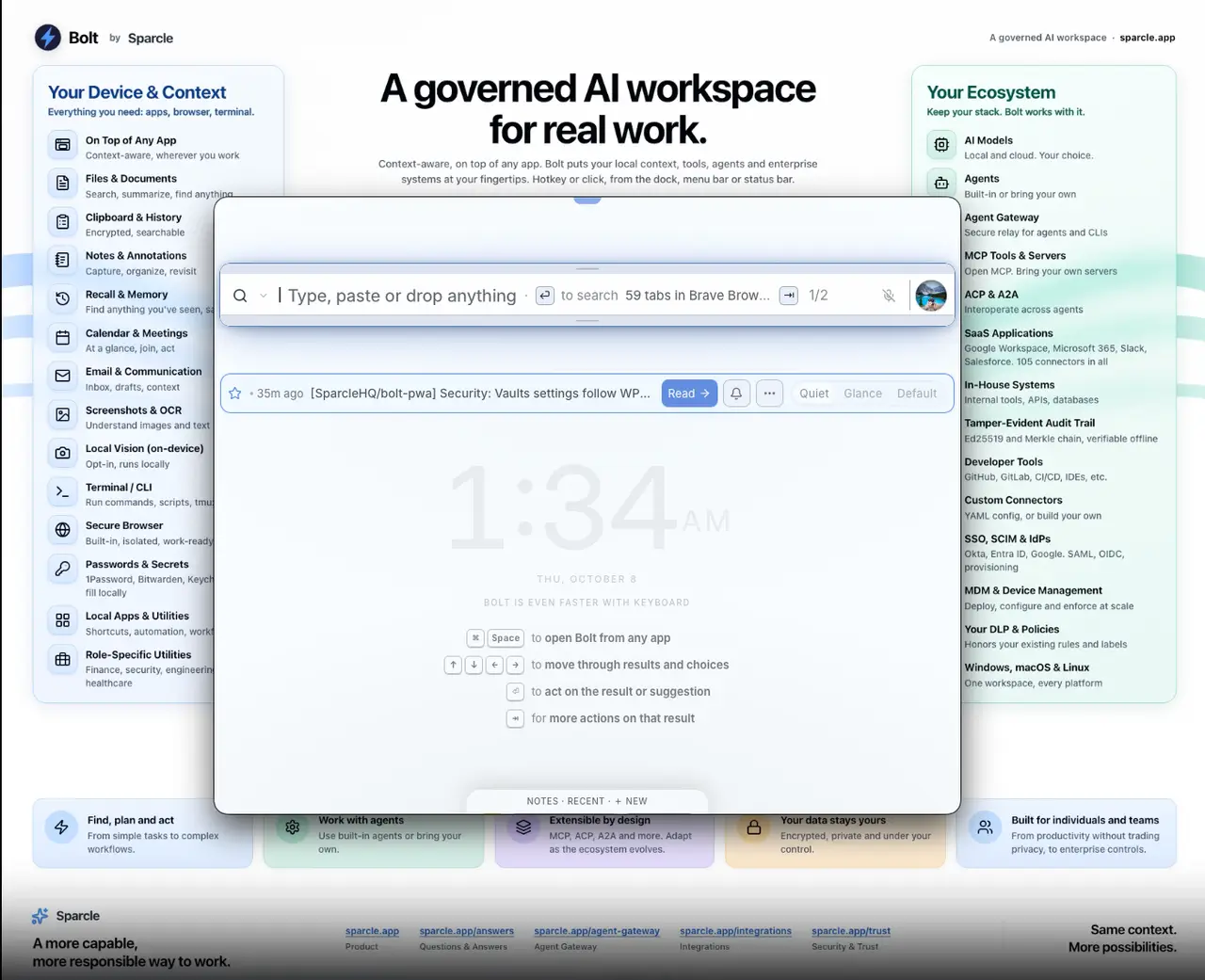The image size is (1205, 980).
Task: Star the SparcleHQ/bolt-pwa notification
Action: 235,394
